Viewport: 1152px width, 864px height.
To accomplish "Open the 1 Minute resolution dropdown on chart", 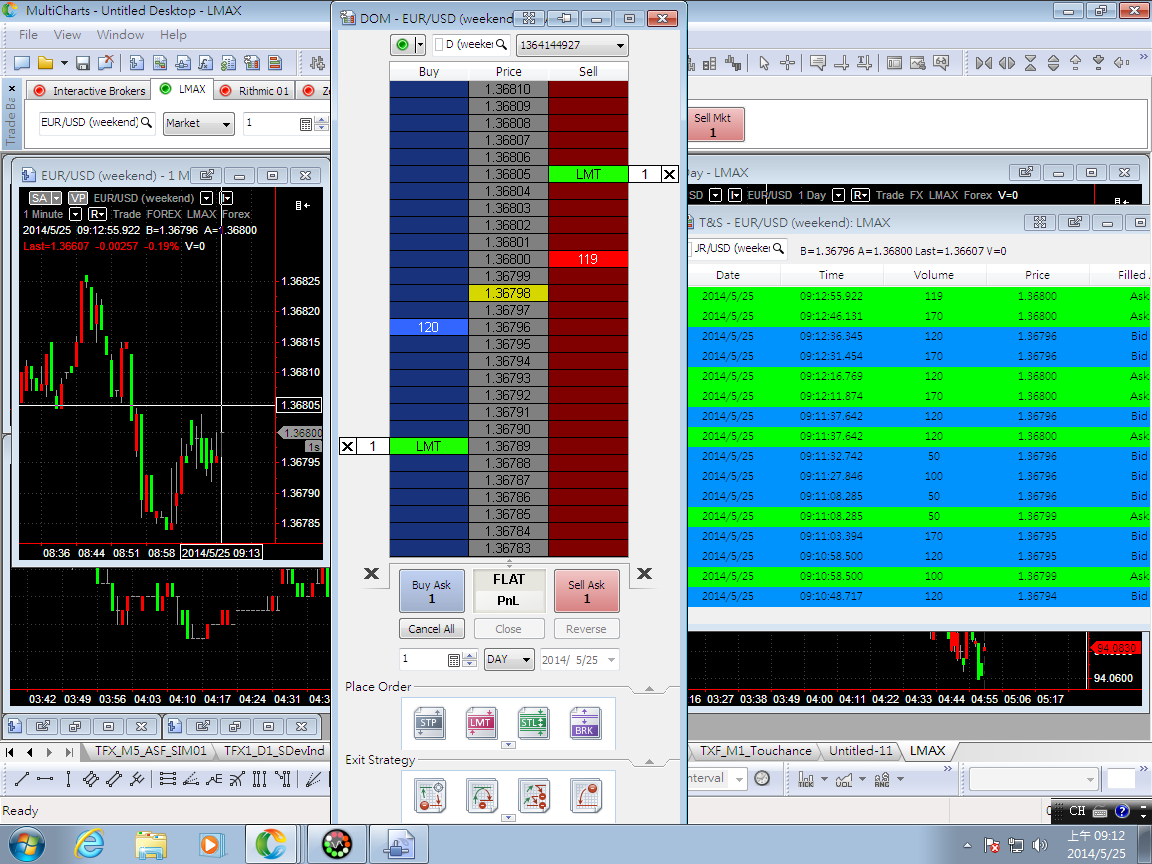I will [x=75, y=214].
